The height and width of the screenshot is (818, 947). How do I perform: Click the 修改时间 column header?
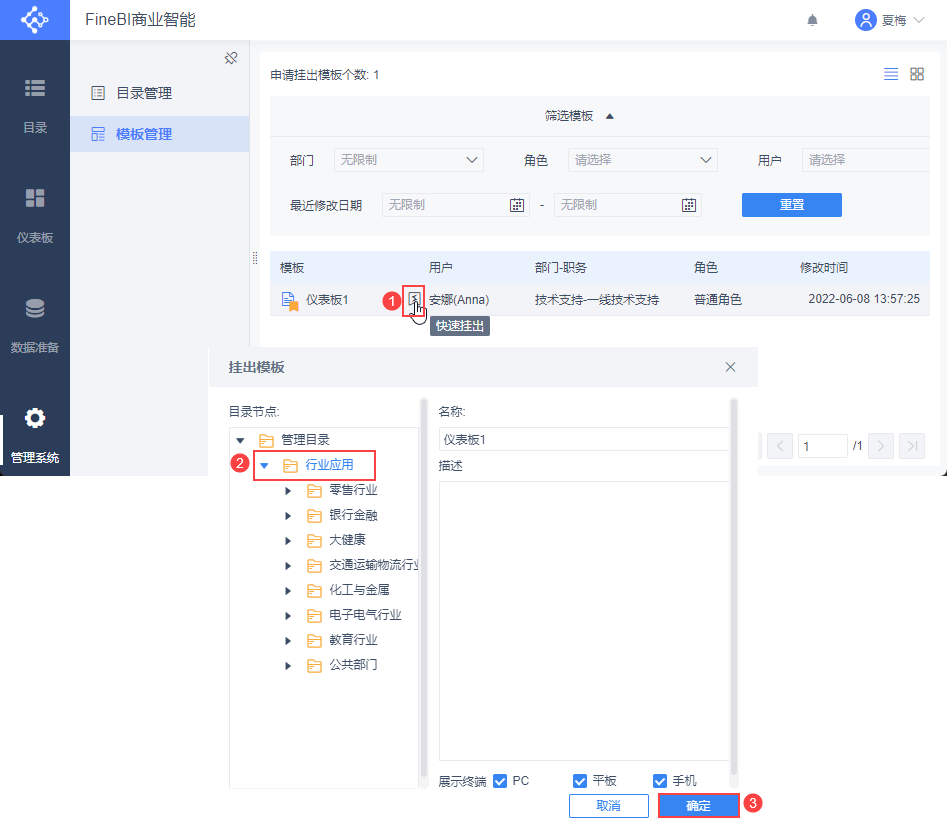tap(824, 268)
